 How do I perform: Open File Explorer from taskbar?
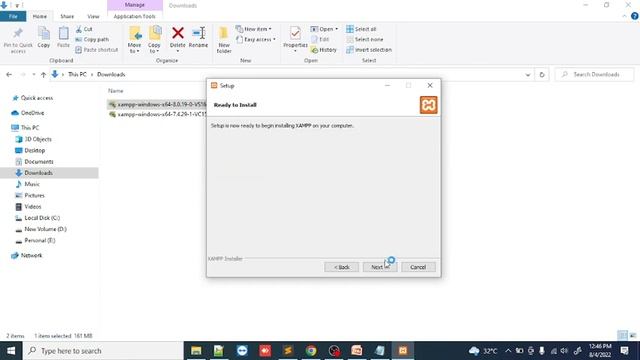pyautogui.click(x=196, y=351)
